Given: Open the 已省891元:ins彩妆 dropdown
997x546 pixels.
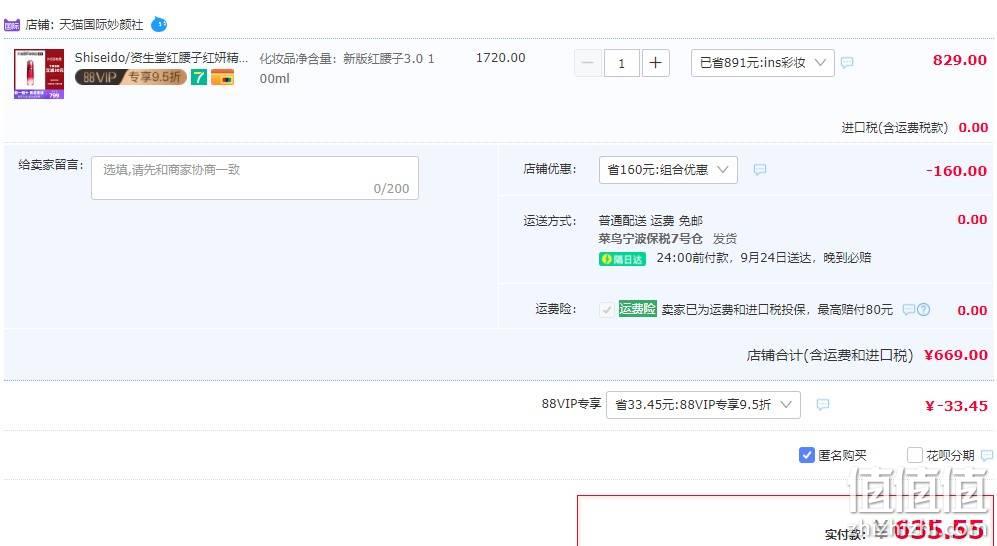Looking at the screenshot, I should [x=762, y=63].
